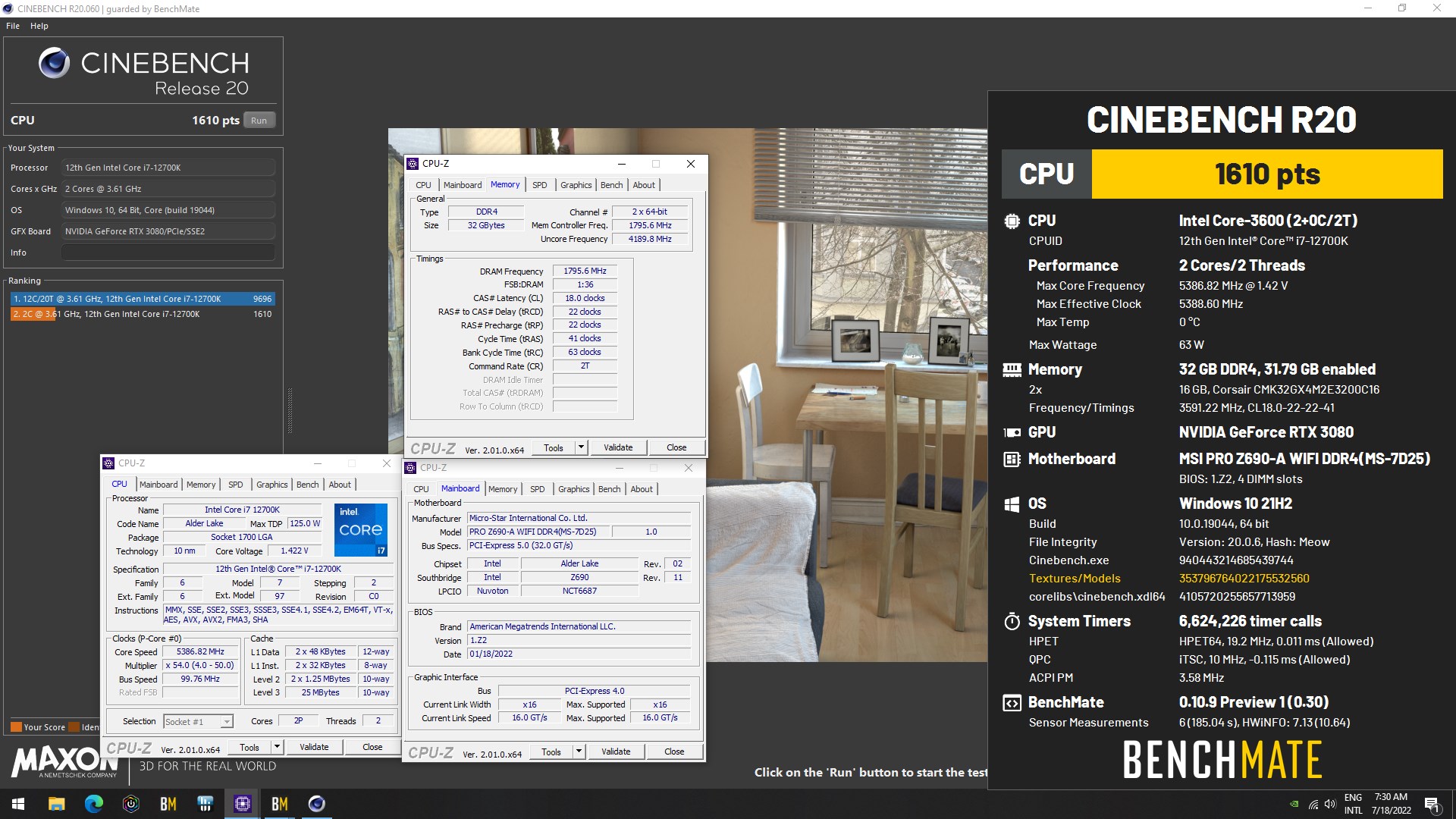Click the BIOS Version 1.Z2 field
This screenshot has width=1456, height=819.
point(579,640)
